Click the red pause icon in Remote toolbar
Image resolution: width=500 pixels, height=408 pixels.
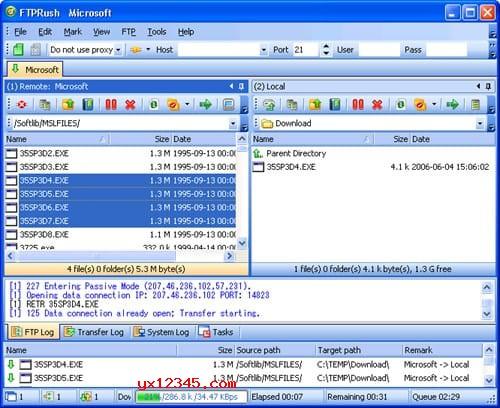pos(111,105)
